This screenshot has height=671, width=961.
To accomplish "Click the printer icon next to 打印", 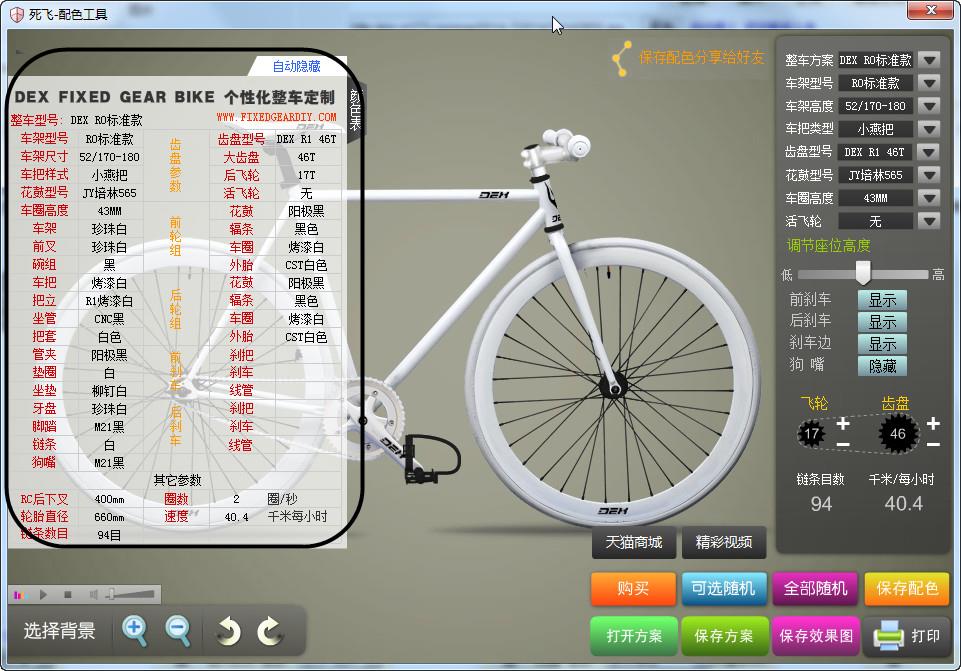I will [x=888, y=635].
